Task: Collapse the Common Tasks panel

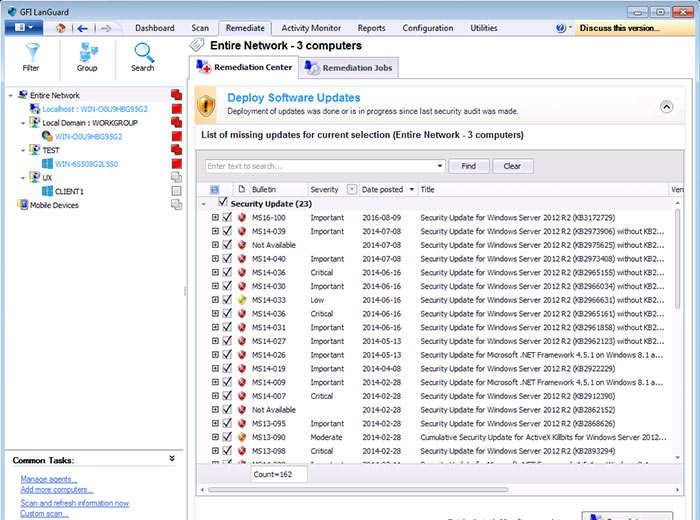Action: [x=172, y=459]
